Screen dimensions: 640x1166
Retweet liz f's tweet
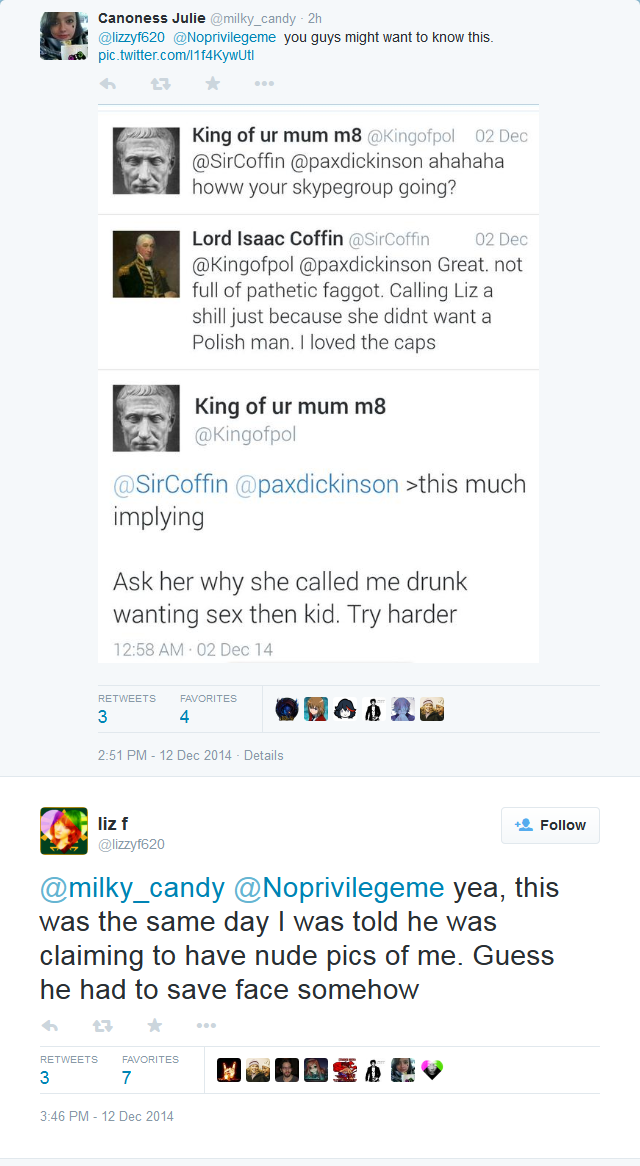[x=102, y=1025]
